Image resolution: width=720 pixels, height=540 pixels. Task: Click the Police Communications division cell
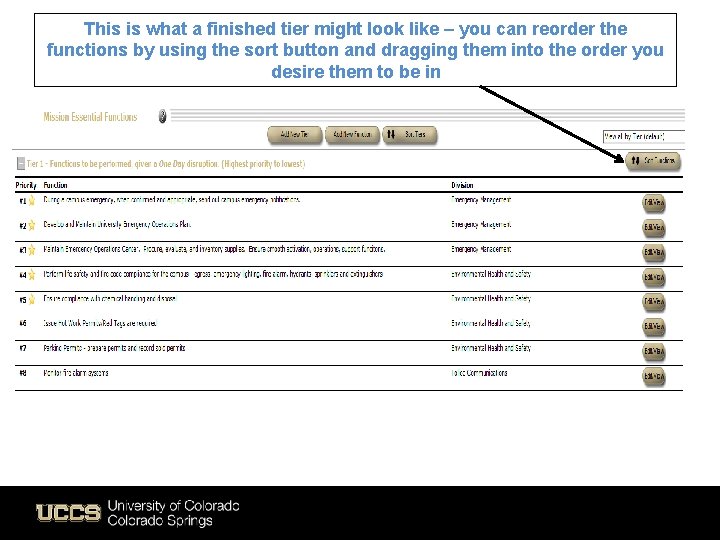pos(479,373)
